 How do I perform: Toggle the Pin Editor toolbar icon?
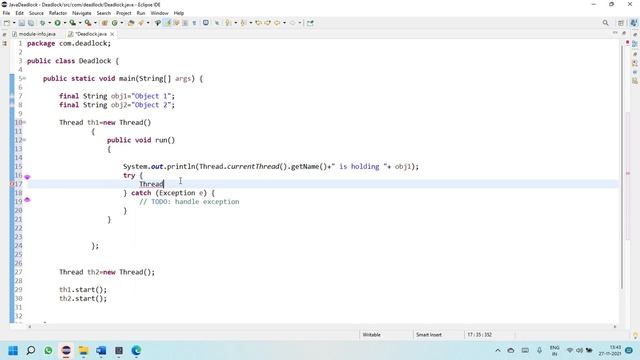point(310,23)
